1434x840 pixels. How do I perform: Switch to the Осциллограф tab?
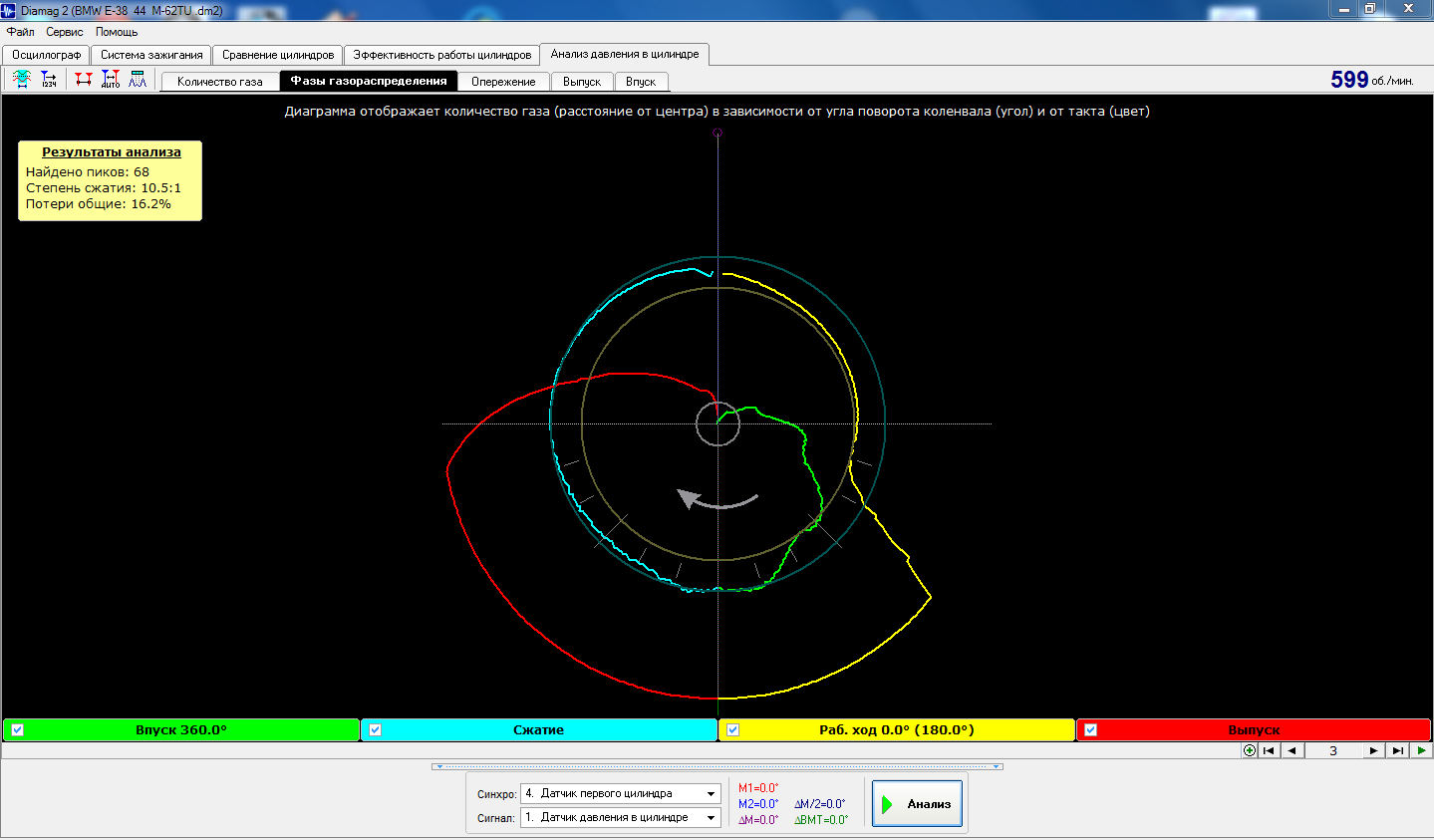[x=47, y=55]
